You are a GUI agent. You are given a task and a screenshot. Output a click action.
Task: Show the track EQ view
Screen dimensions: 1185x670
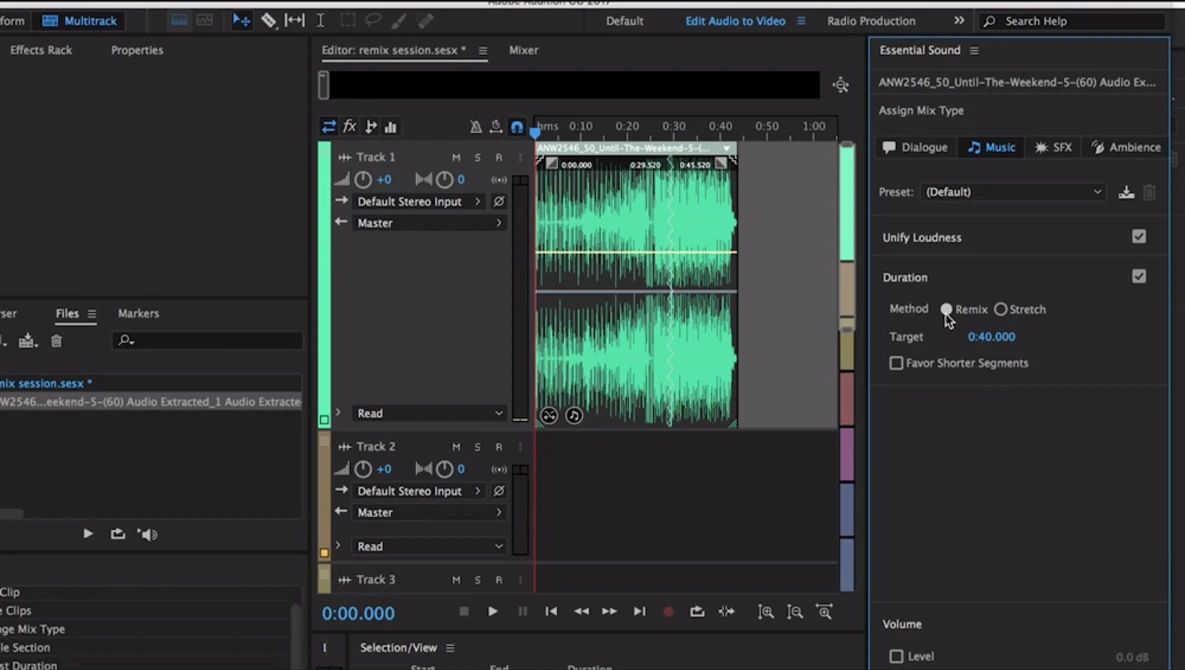391,127
